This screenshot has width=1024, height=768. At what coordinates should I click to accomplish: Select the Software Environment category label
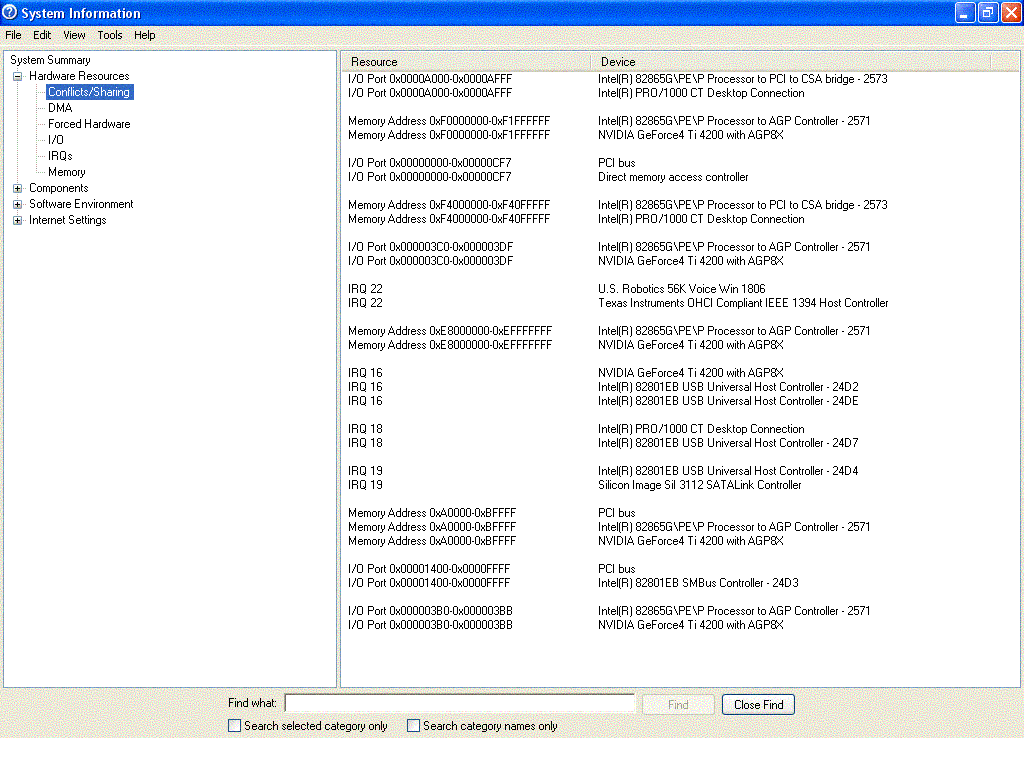(81, 204)
